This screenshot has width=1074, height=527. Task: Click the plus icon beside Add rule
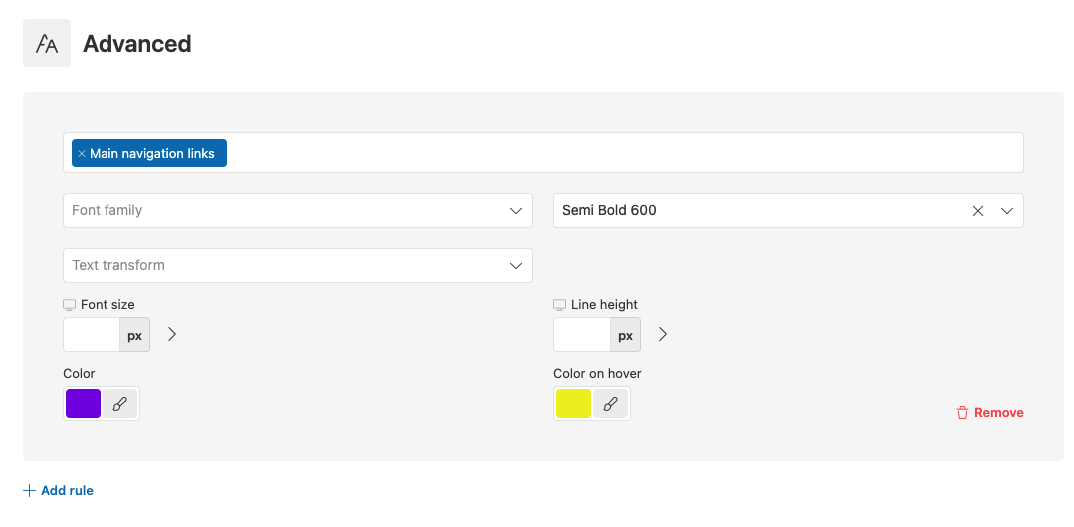pos(29,491)
